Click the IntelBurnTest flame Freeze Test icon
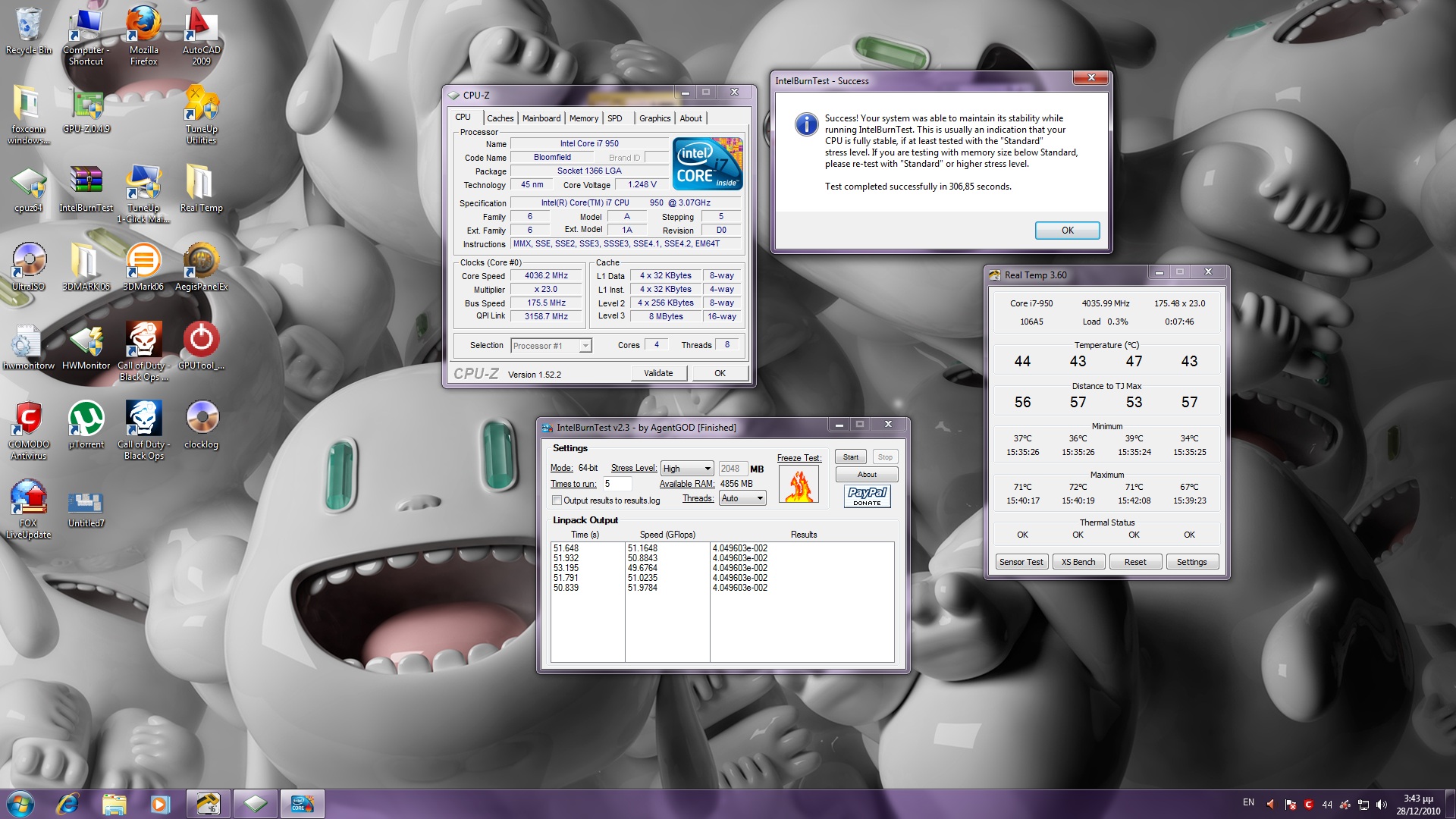Viewport: 1456px width, 819px height. [799, 485]
